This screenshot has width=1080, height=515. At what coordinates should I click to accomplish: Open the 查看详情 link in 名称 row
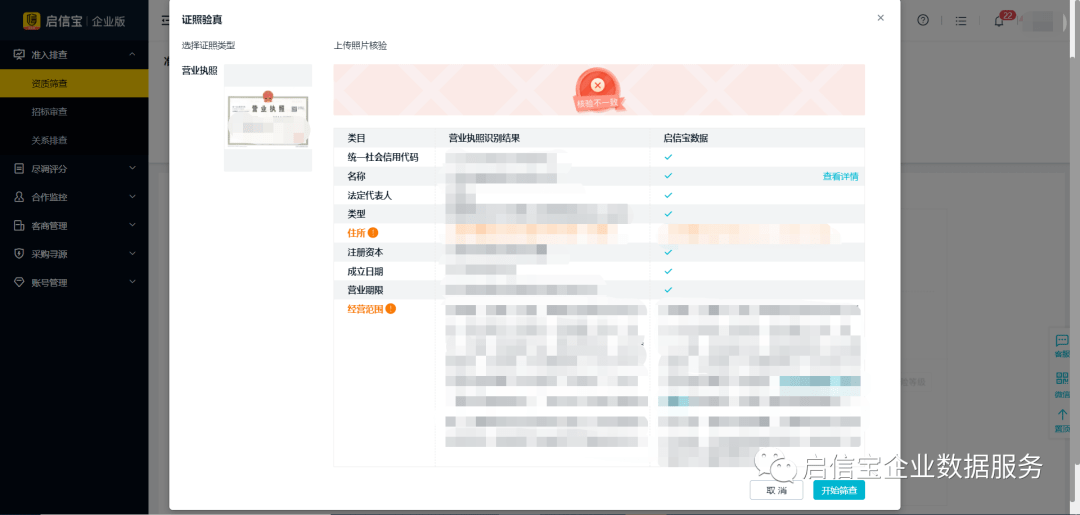840,176
